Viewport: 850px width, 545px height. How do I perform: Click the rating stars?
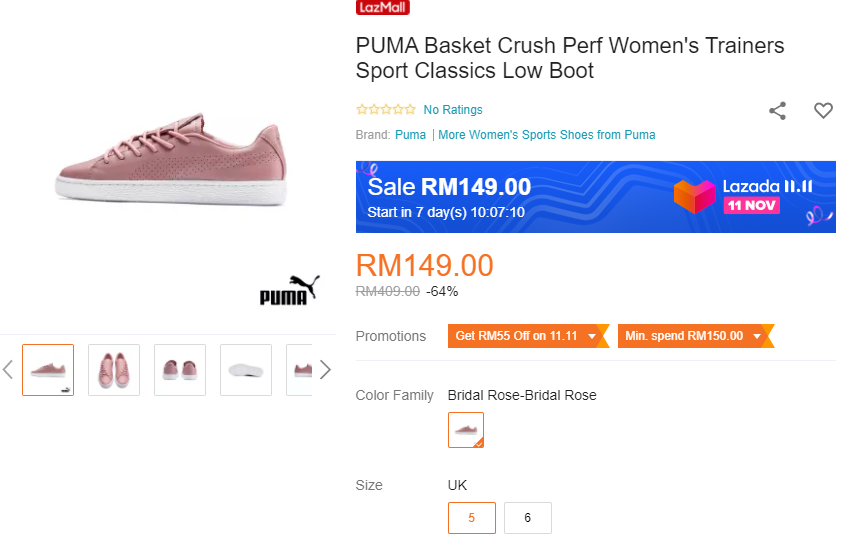[x=386, y=110]
